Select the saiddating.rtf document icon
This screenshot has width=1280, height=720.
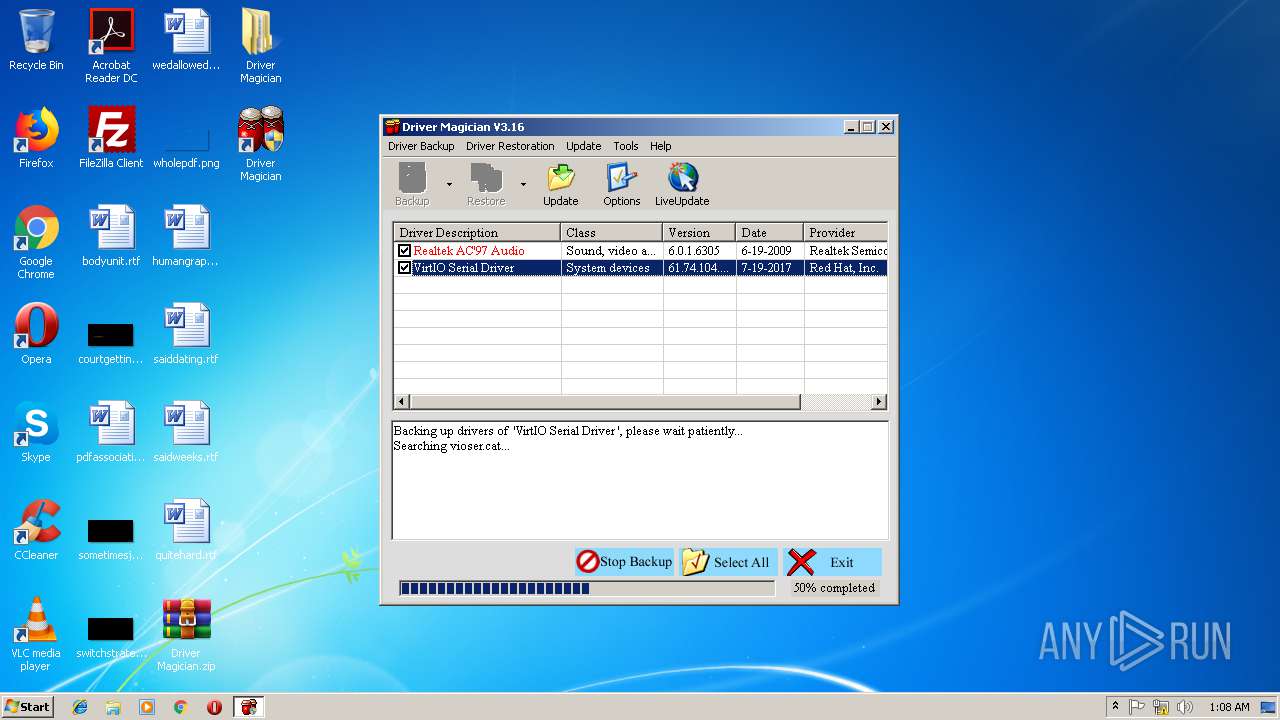click(186, 334)
